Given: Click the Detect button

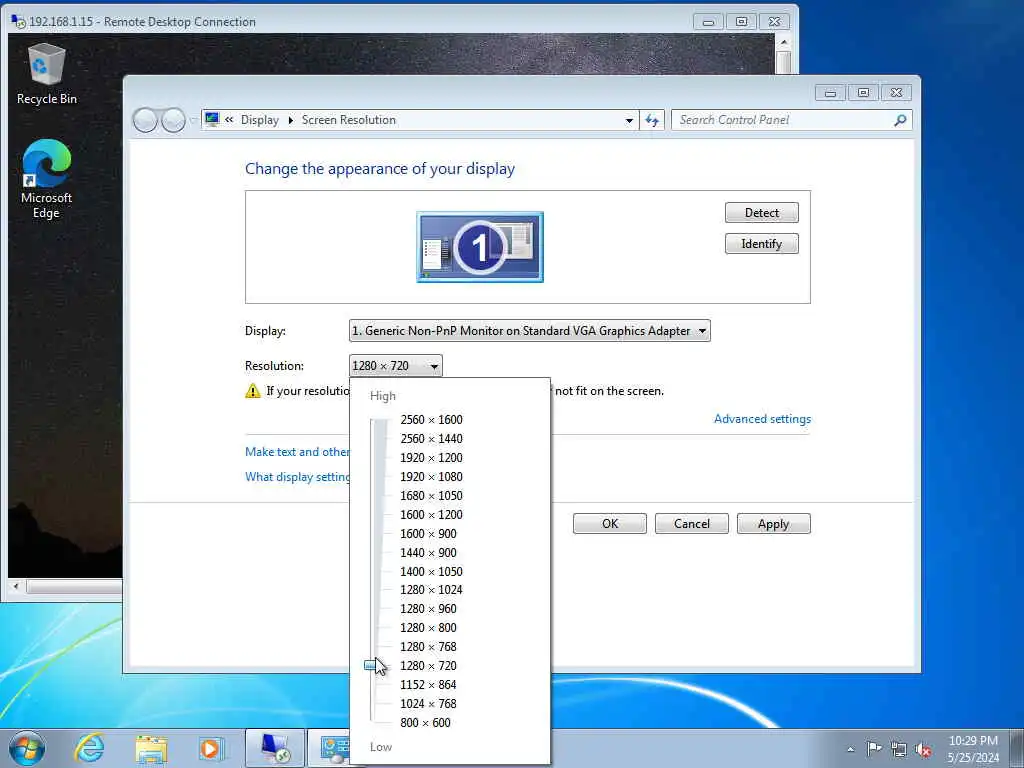Looking at the screenshot, I should [761, 212].
